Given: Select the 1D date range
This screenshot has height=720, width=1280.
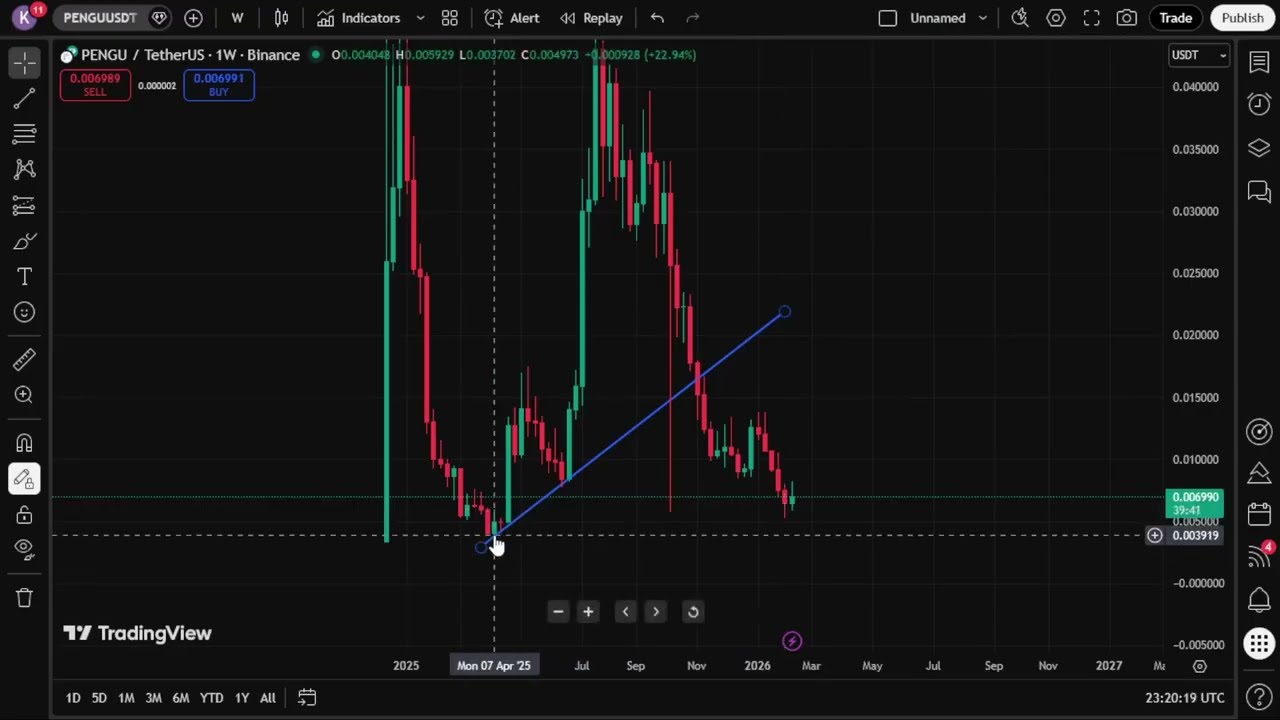Looking at the screenshot, I should [73, 698].
